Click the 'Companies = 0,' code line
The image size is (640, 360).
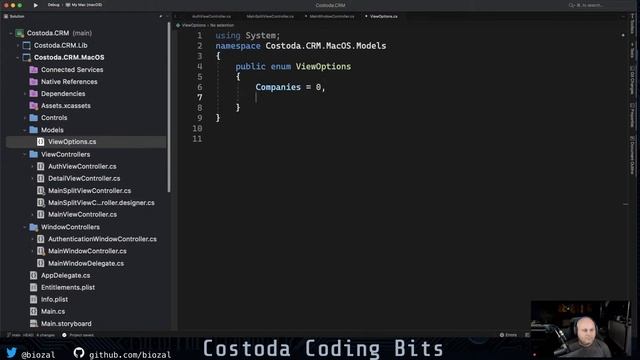point(290,87)
